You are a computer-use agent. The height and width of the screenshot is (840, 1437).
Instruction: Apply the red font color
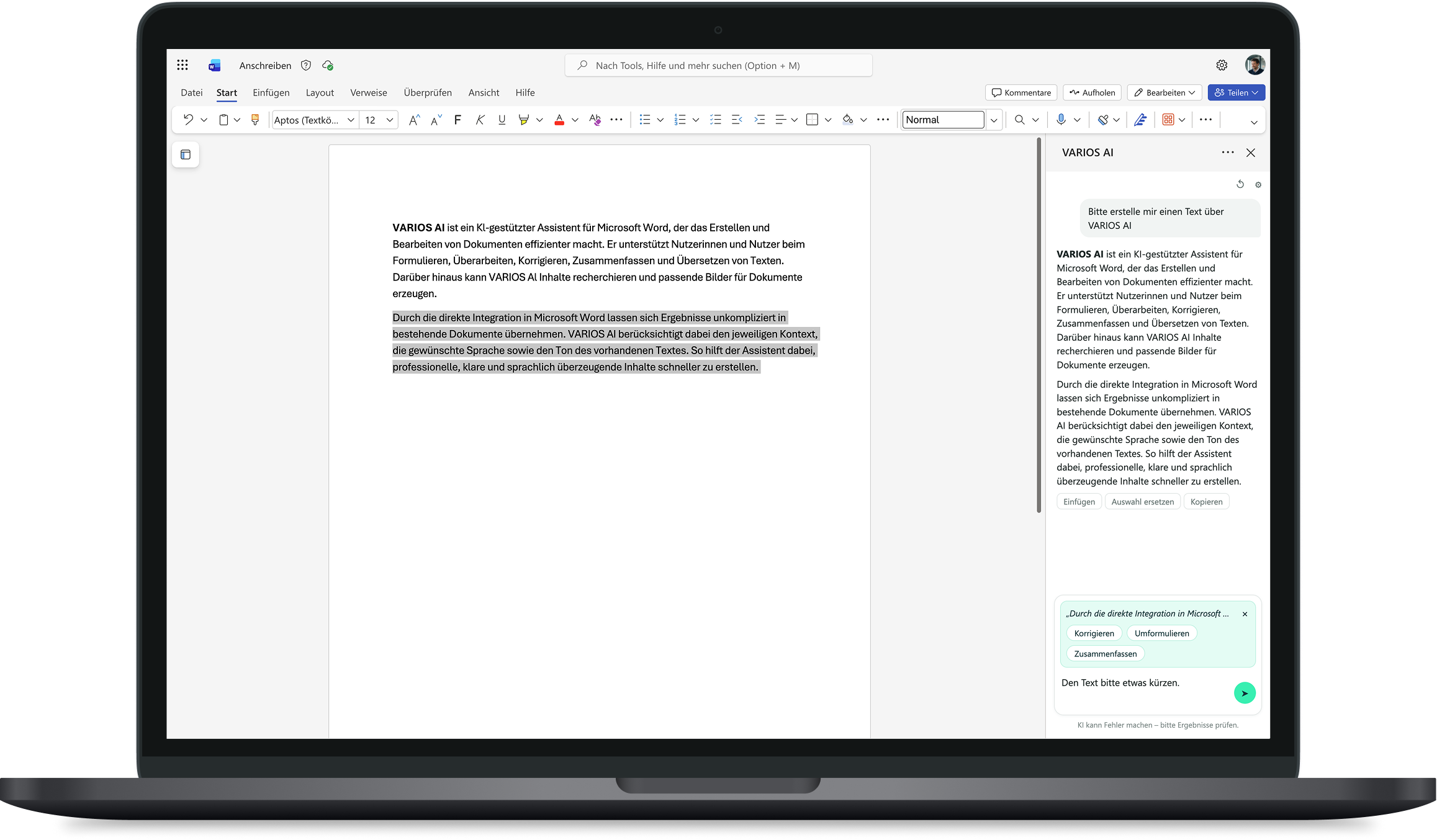point(559,120)
